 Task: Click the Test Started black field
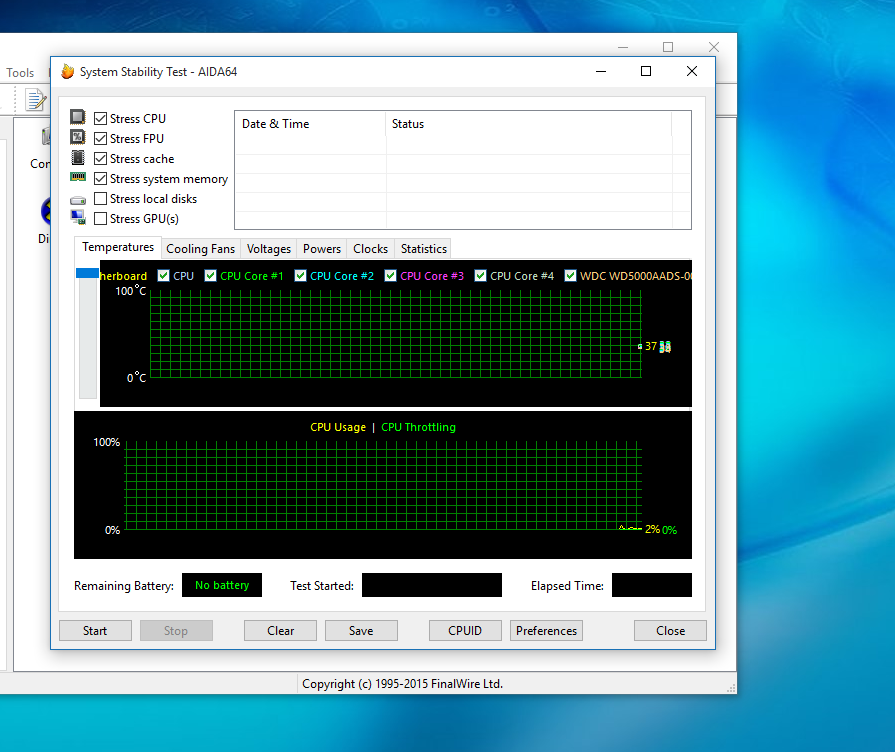click(x=432, y=585)
